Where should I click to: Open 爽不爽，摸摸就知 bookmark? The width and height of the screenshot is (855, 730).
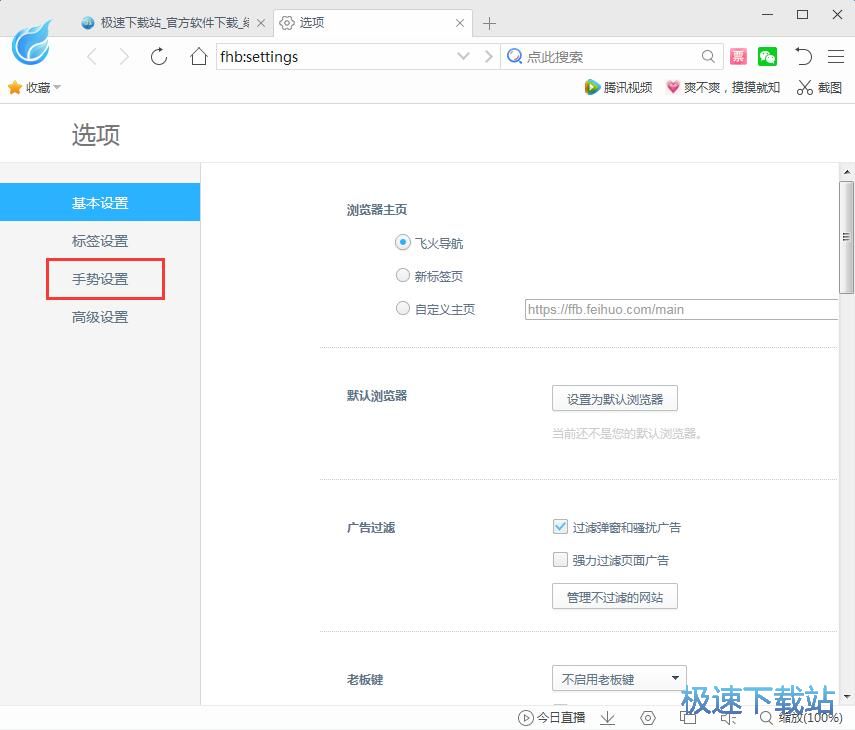pos(723,87)
